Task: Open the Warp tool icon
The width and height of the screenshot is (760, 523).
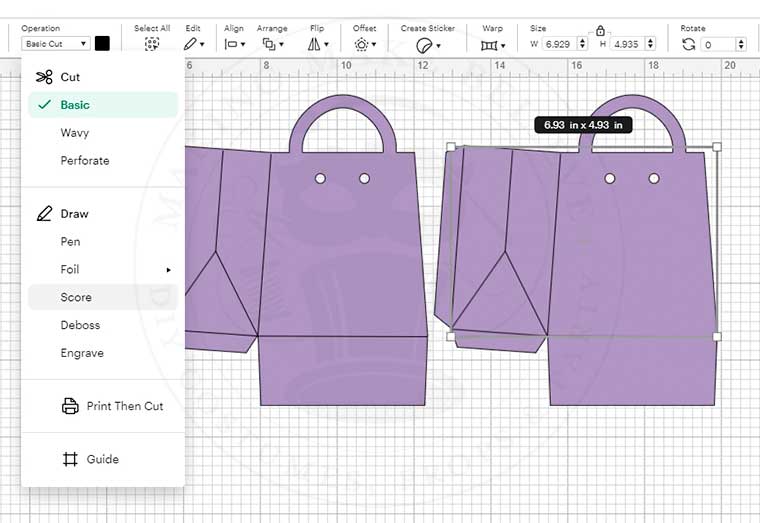Action: click(491, 45)
